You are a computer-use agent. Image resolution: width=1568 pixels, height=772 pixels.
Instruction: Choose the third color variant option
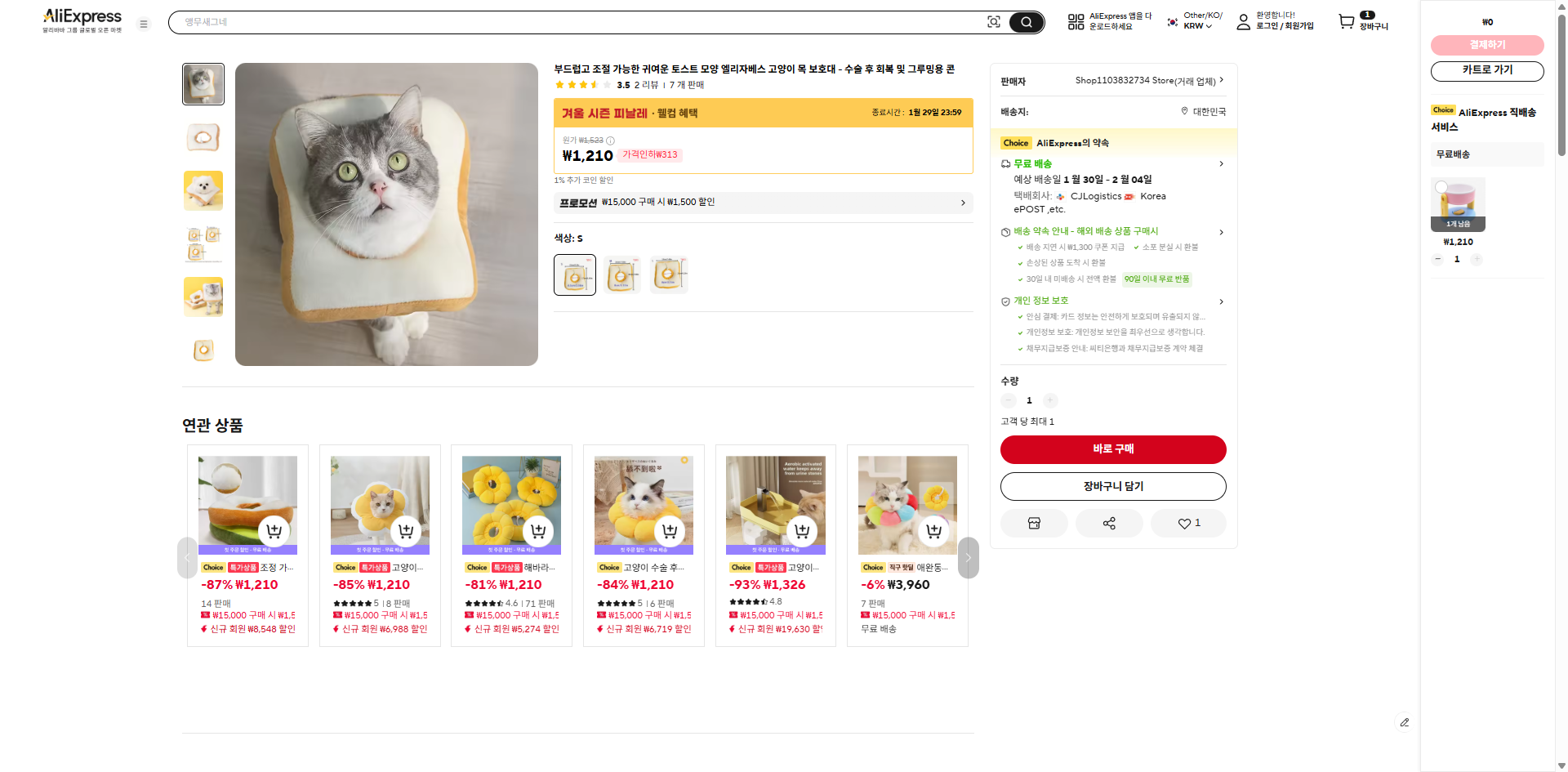click(669, 274)
